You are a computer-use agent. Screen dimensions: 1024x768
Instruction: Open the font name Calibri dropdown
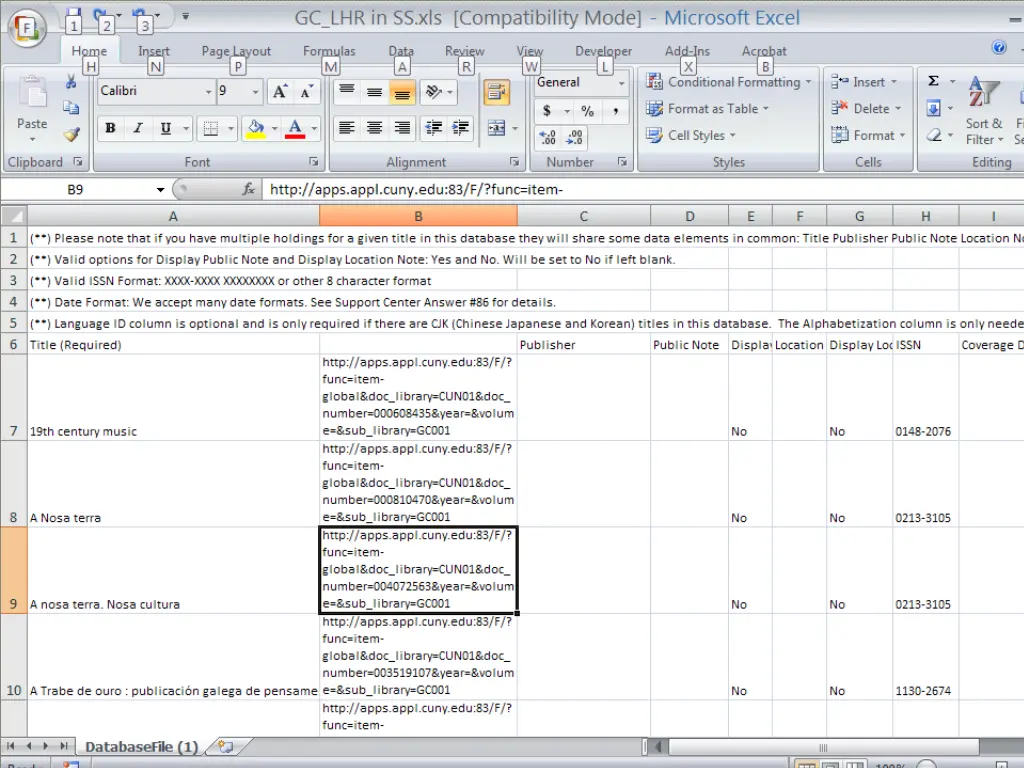[x=208, y=92]
